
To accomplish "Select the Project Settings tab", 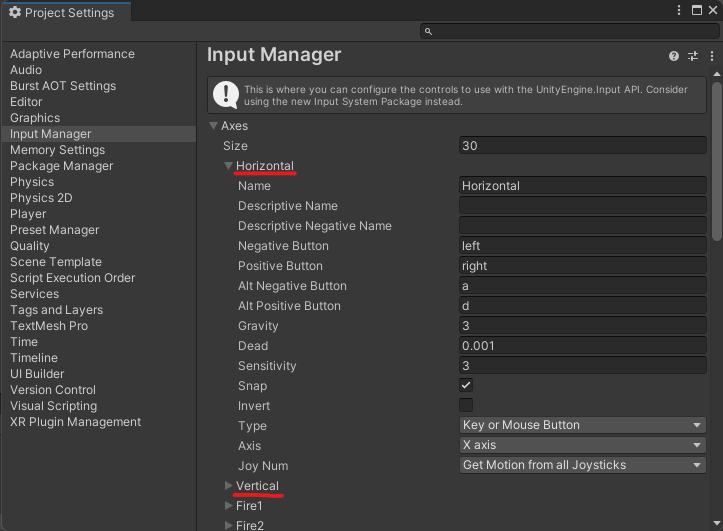I will click(66, 12).
